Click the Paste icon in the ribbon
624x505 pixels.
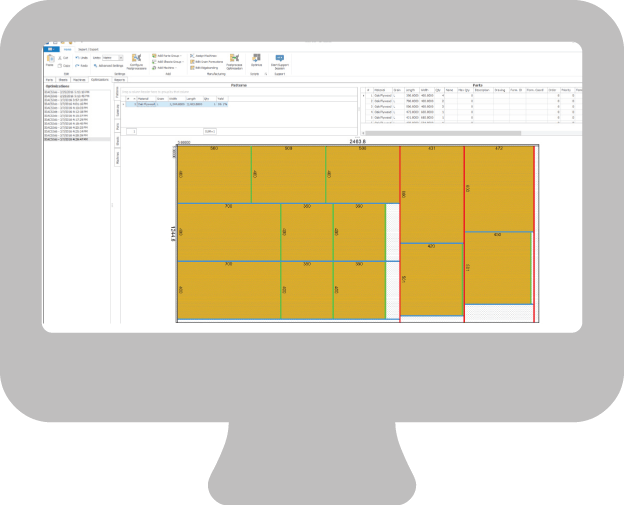tap(49, 60)
